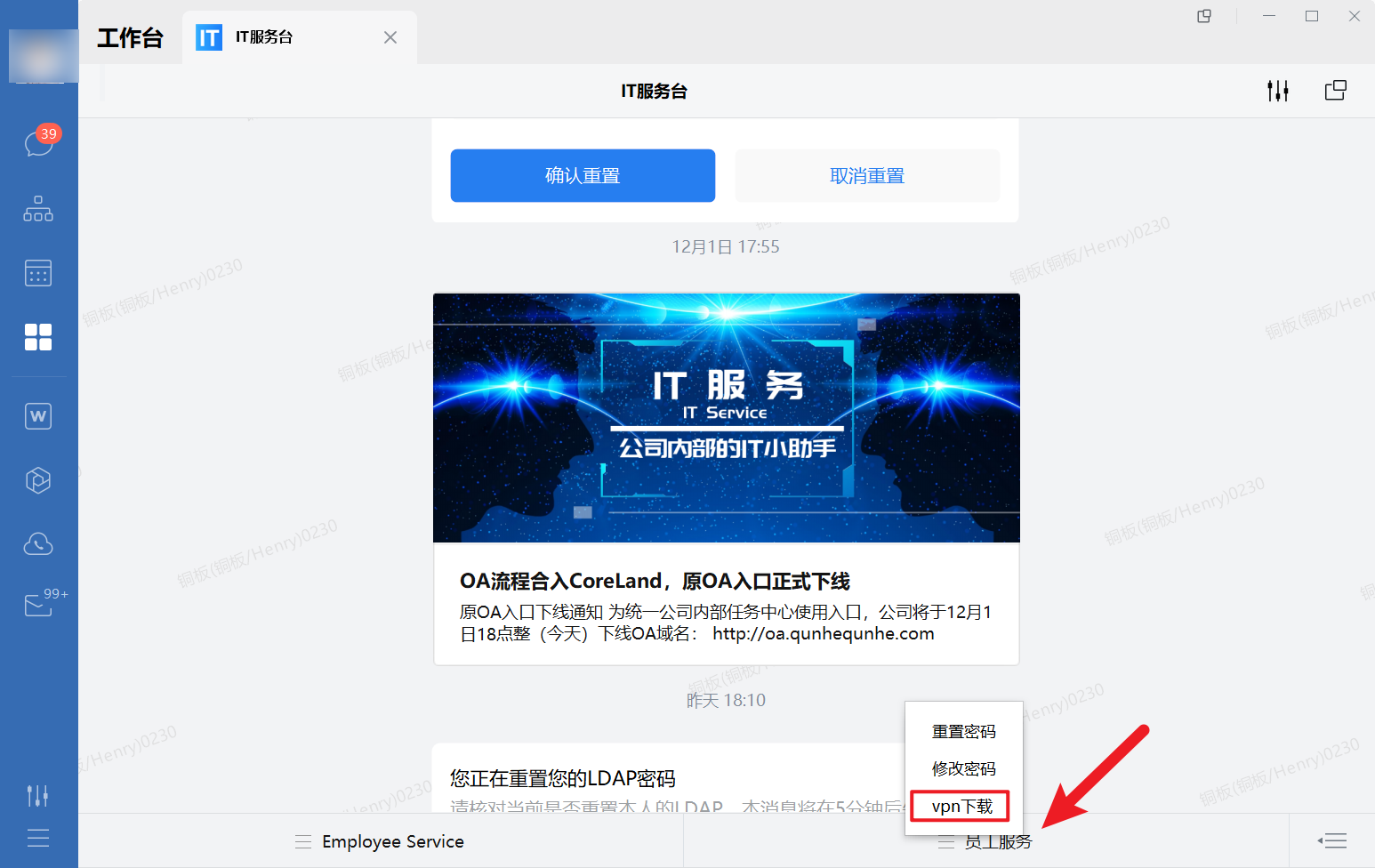Open sidebar settings sliders icon at bottom left

pos(37,795)
